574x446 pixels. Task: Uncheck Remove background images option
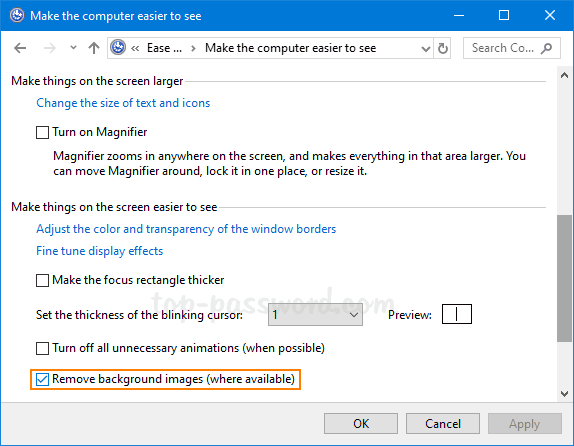[x=42, y=379]
